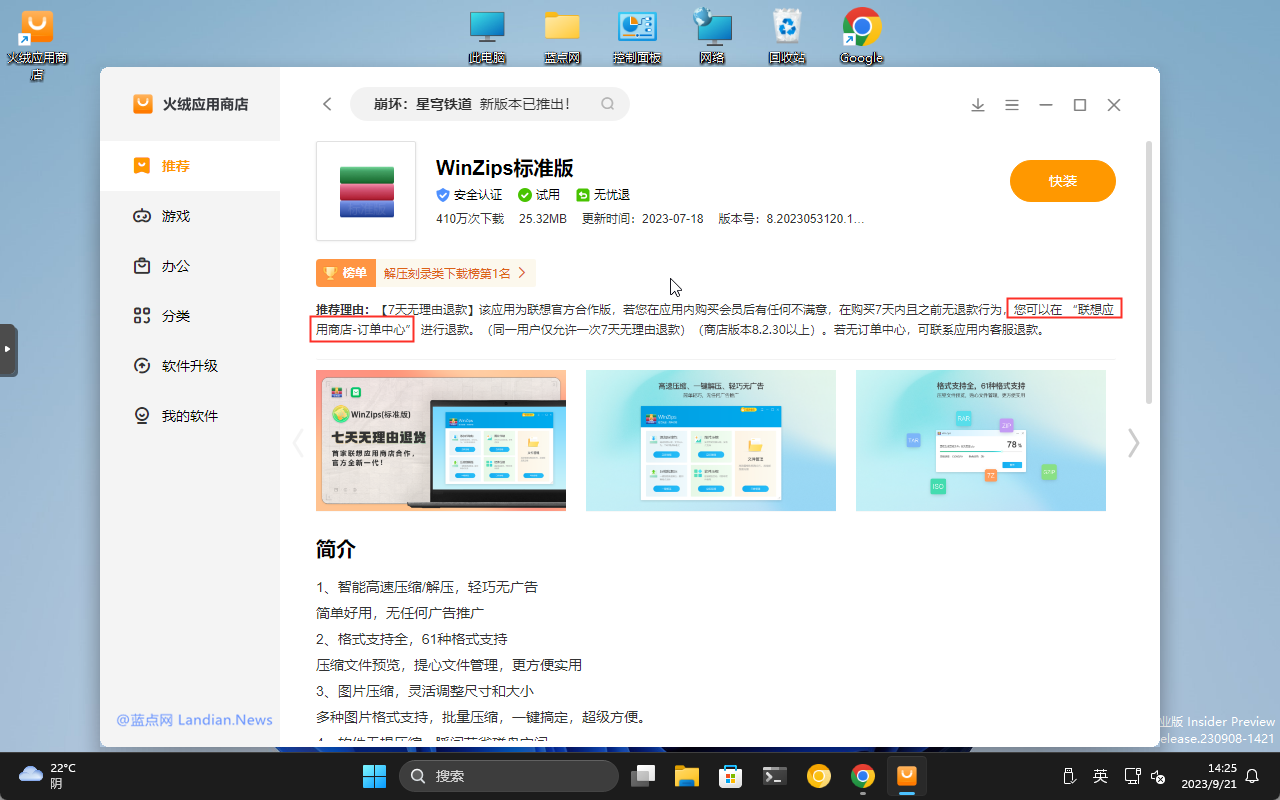Open Google Chrome desktop shortcut

[x=862, y=37]
